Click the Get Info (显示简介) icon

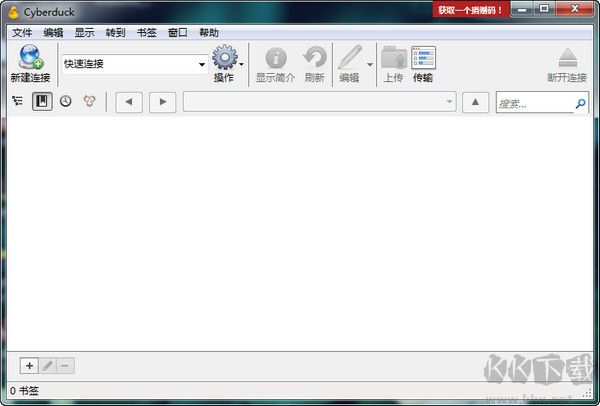(275, 58)
